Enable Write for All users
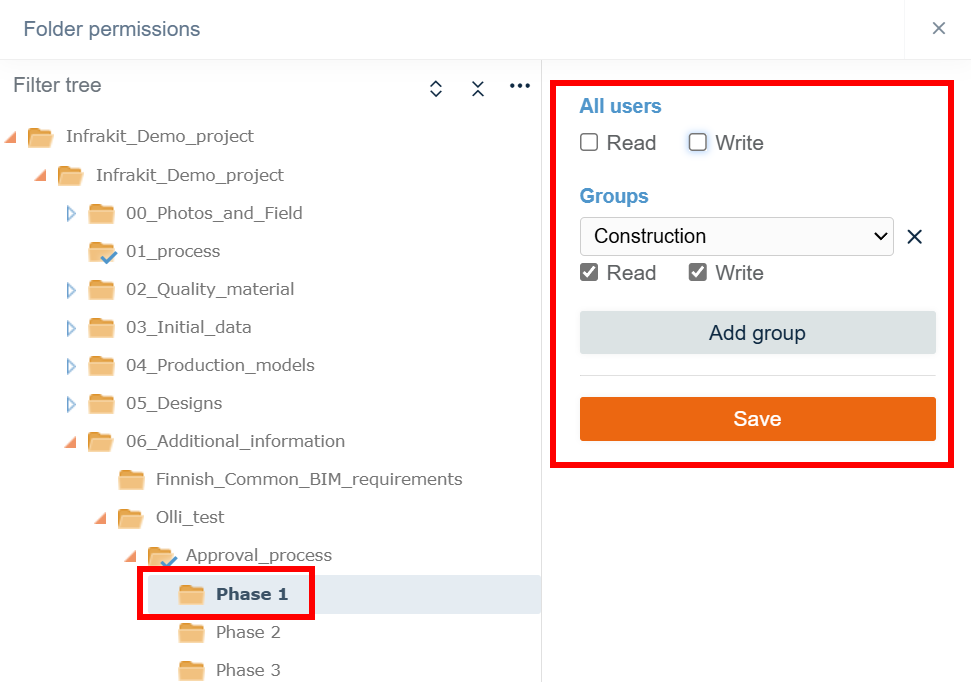 (x=698, y=143)
